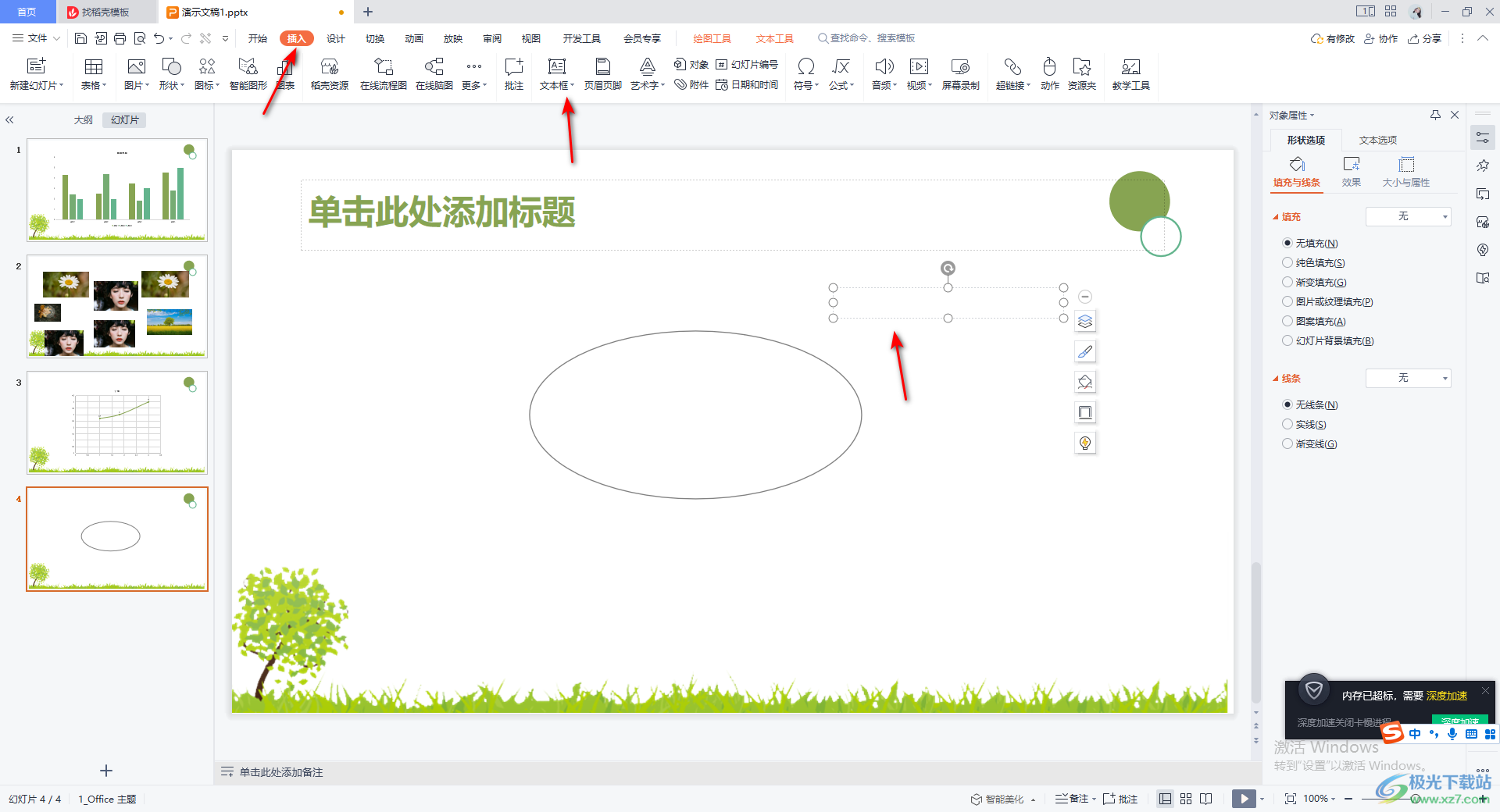Click the floating layer order icon

pos(1085,321)
